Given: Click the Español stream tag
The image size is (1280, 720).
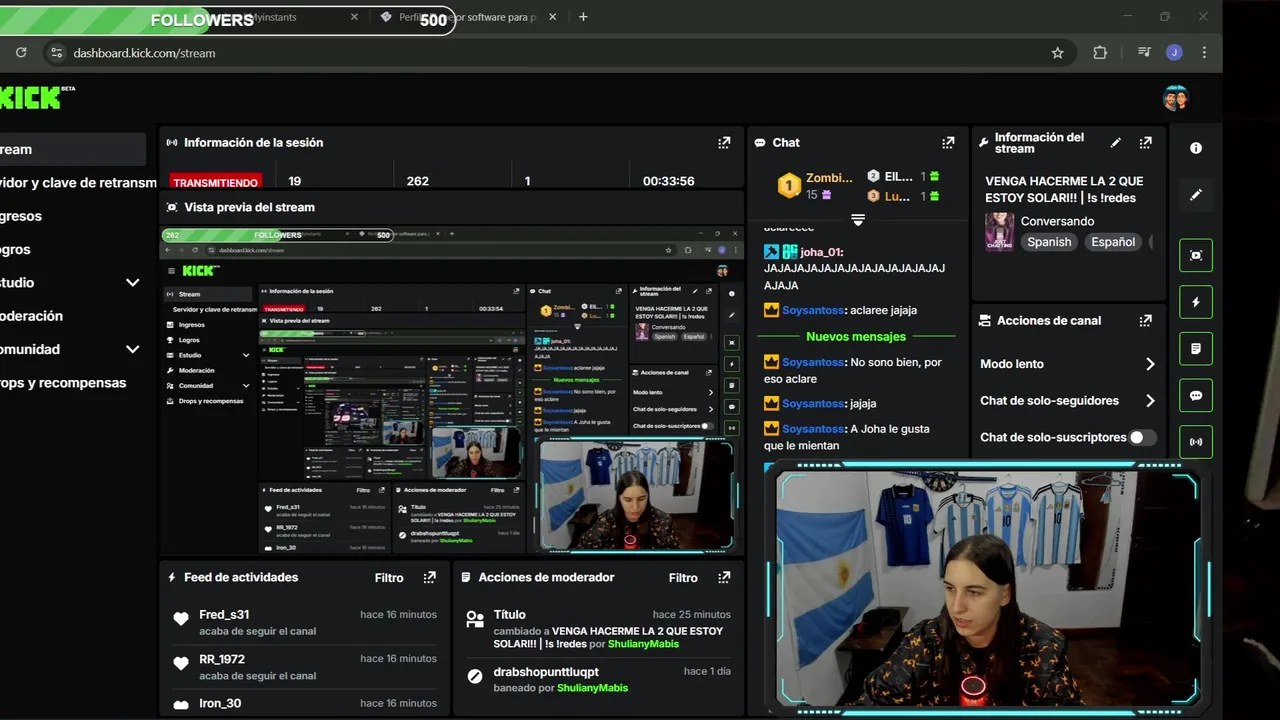Looking at the screenshot, I should pyautogui.click(x=1113, y=242).
